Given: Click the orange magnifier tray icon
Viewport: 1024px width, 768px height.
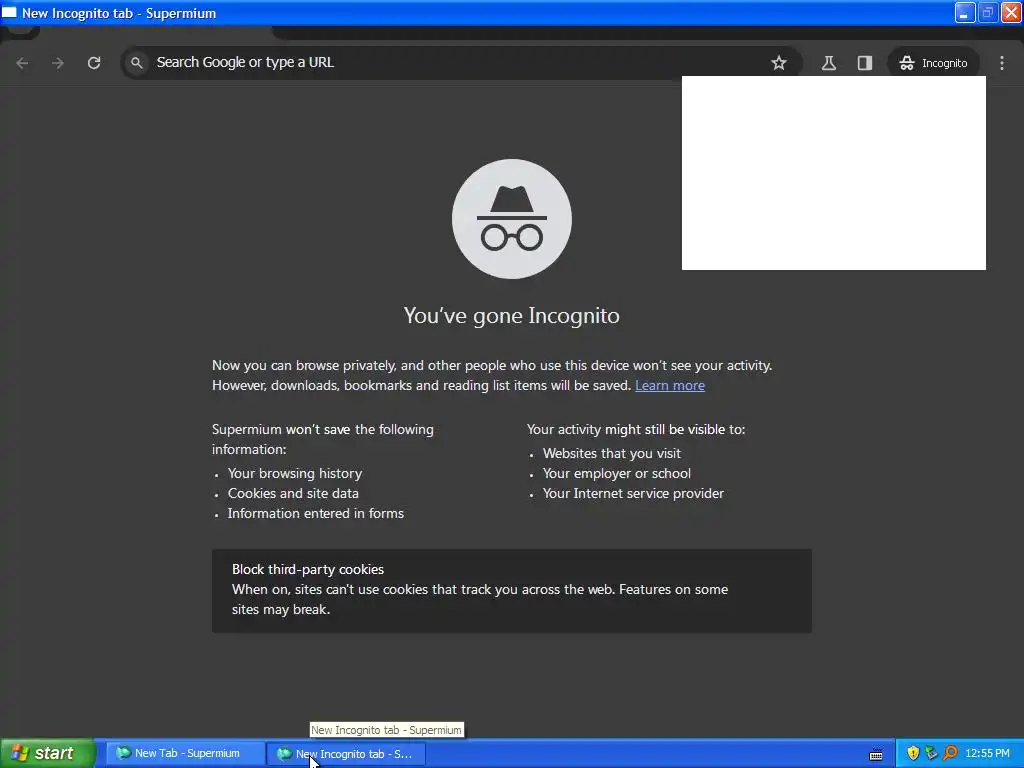Looking at the screenshot, I should [950, 753].
